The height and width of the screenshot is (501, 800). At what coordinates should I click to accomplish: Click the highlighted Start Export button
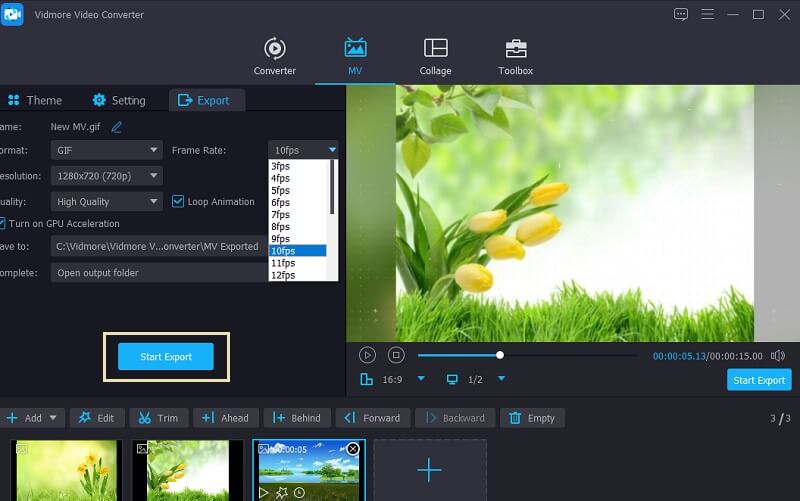166,357
